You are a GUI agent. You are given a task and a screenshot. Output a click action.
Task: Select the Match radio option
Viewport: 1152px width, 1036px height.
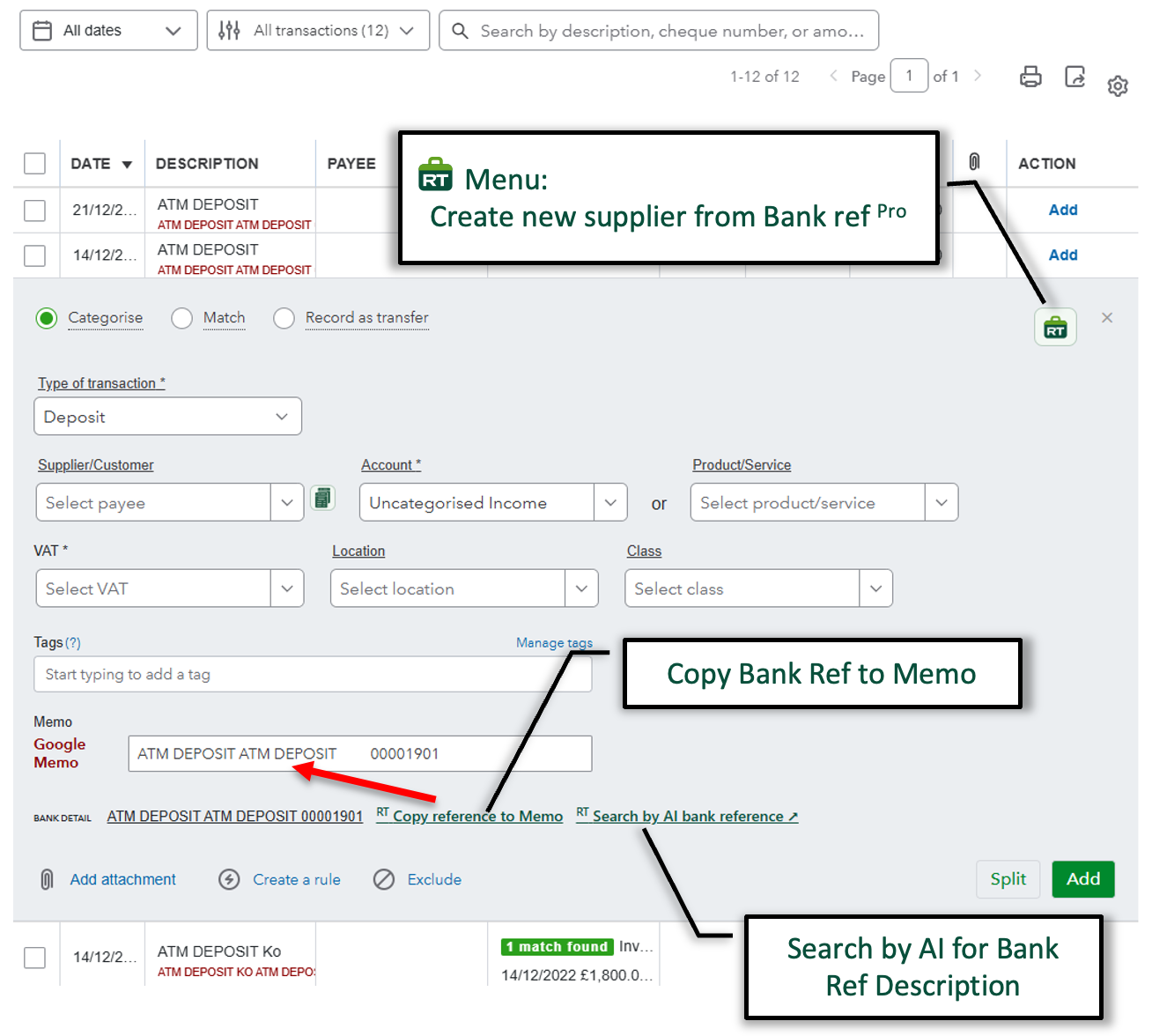(182, 318)
